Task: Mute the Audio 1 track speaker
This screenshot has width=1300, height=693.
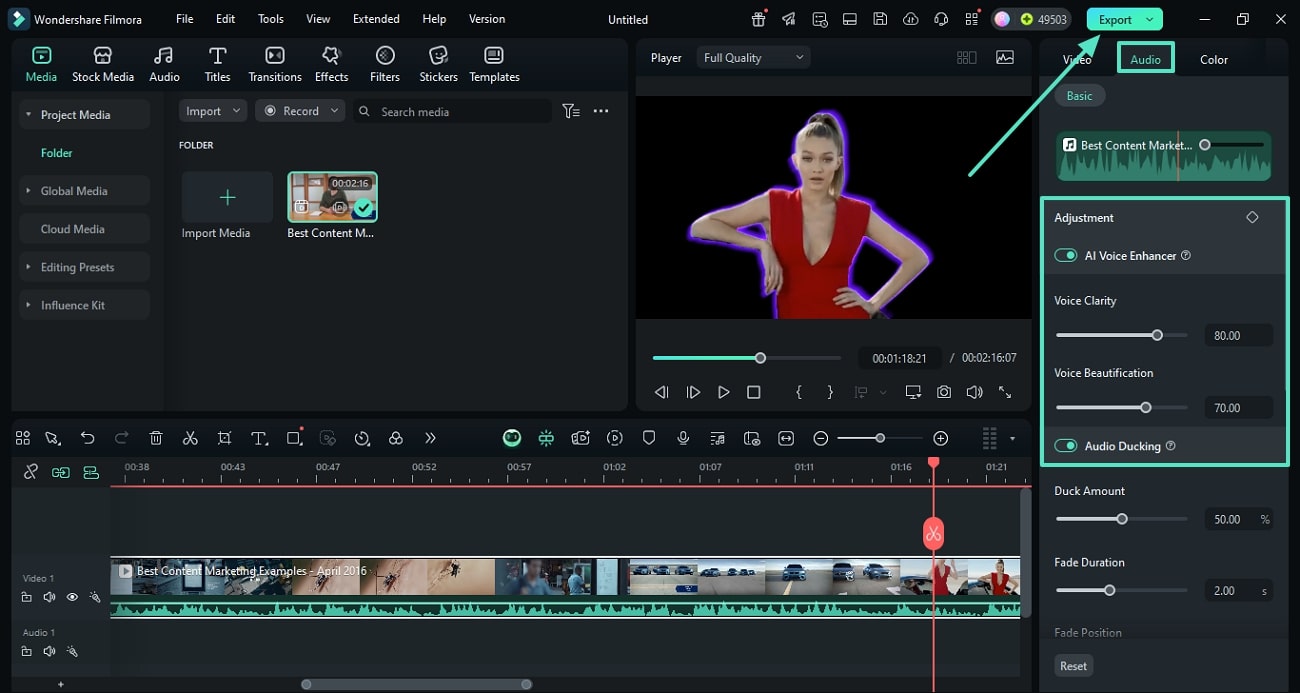Action: [x=49, y=651]
